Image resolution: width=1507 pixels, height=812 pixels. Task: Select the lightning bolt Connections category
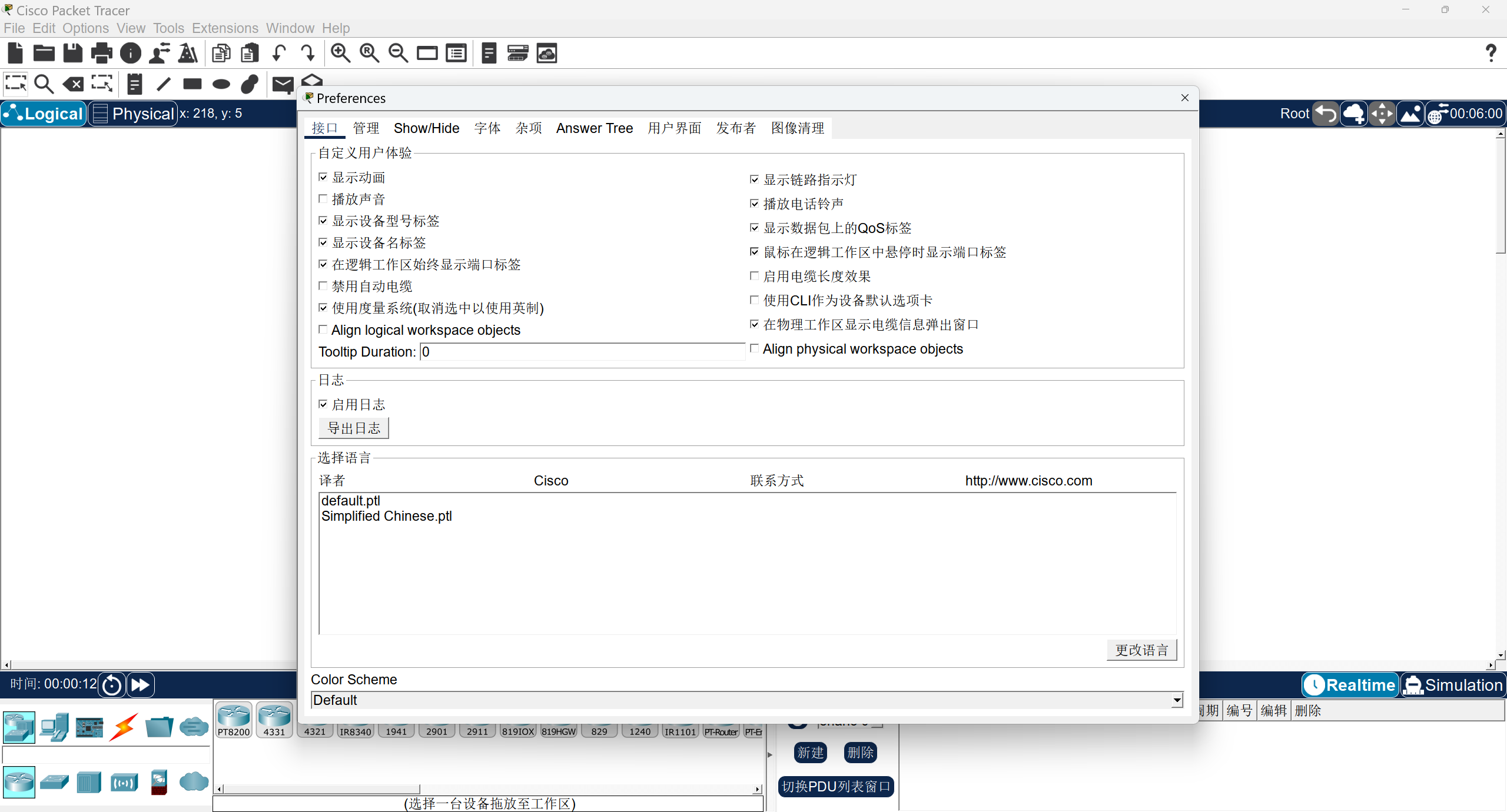(x=124, y=727)
